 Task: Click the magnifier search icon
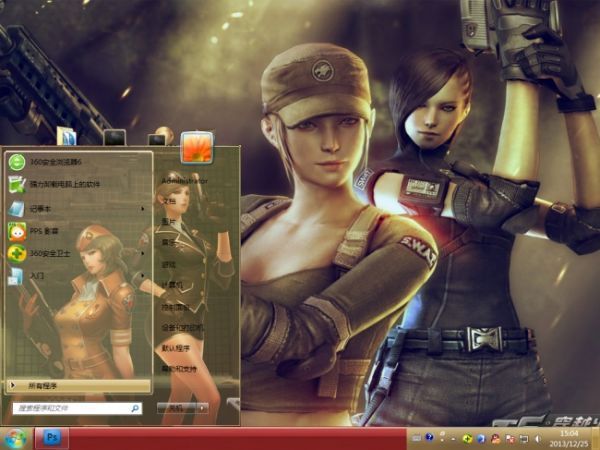coord(135,408)
